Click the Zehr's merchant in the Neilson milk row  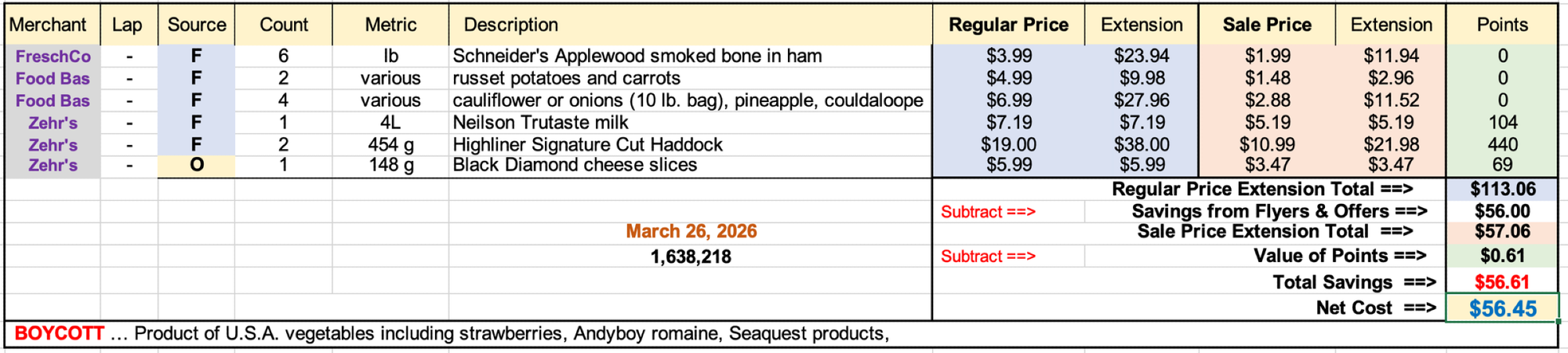click(53, 123)
